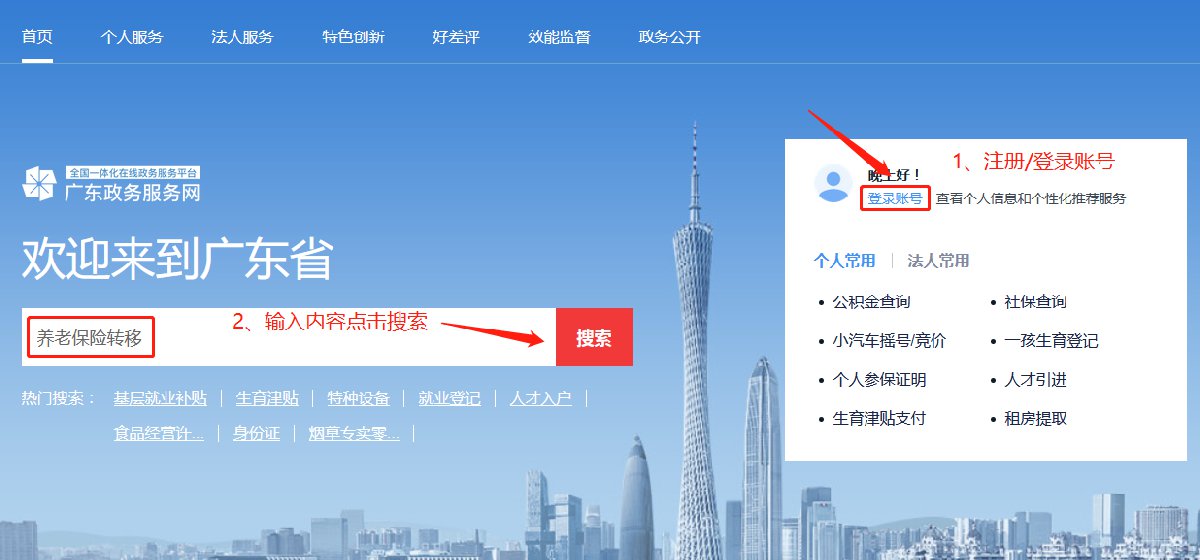Select 小汽车摇号/竞价 from the common services
The height and width of the screenshot is (560, 1200).
pos(889,340)
